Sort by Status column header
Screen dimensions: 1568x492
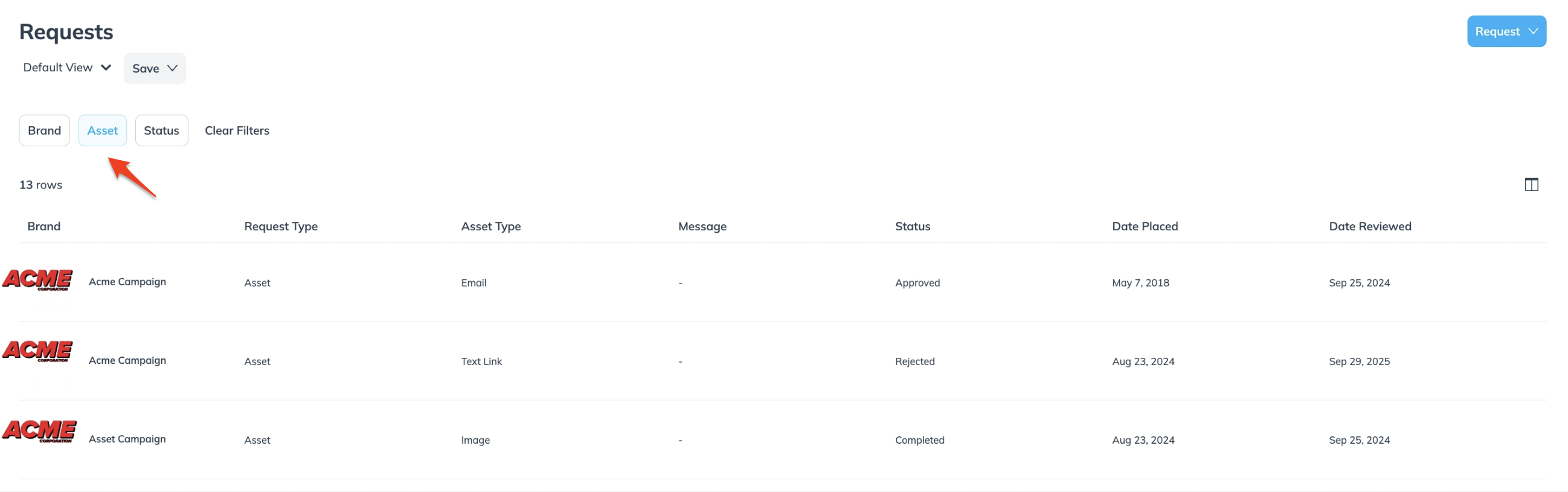(x=913, y=227)
